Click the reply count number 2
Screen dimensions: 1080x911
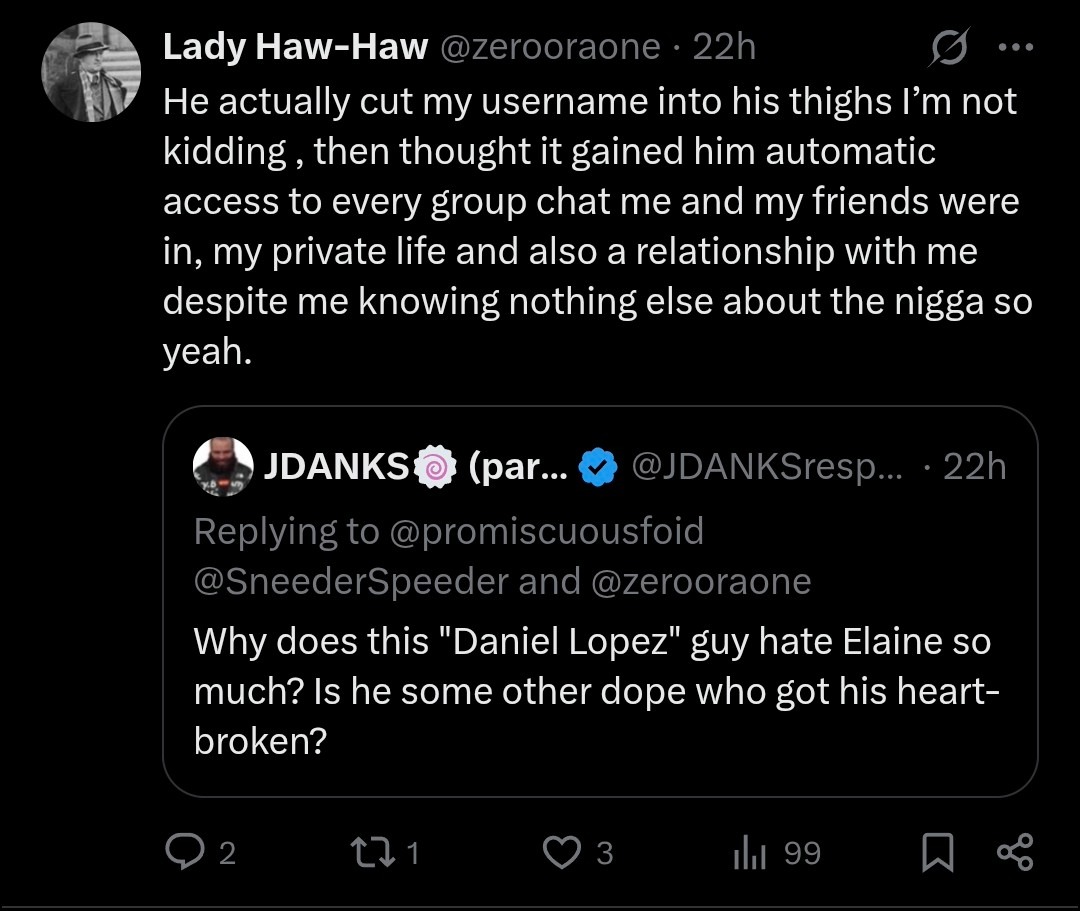click(x=227, y=853)
